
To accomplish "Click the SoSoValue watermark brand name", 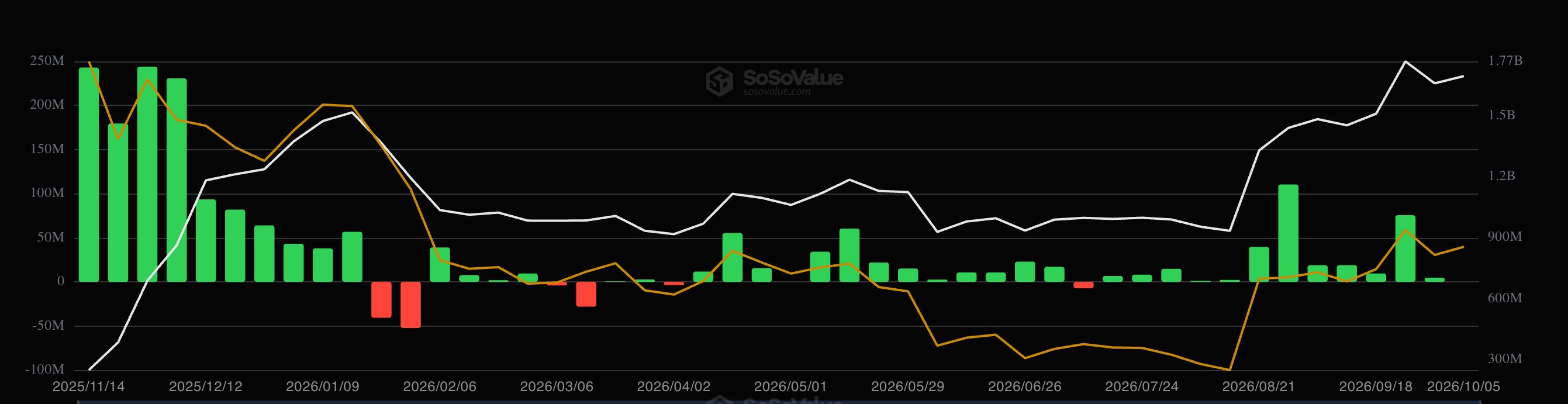I will point(793,77).
